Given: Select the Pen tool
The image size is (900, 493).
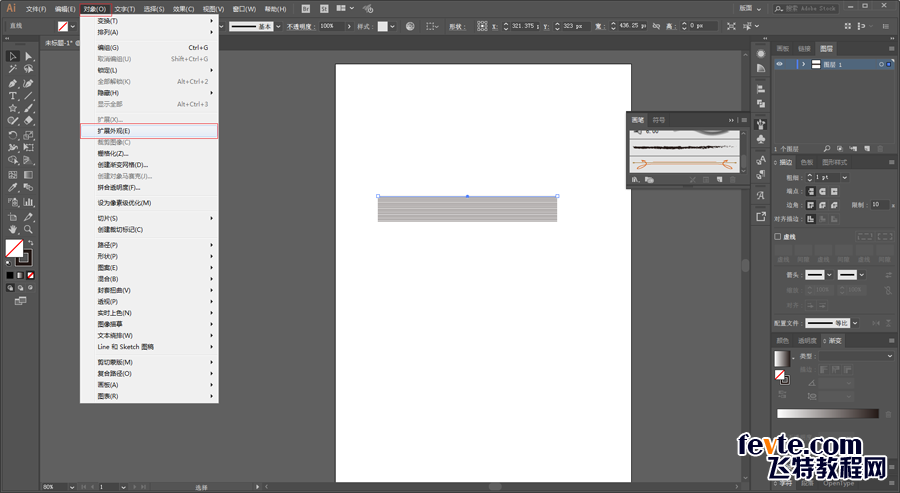Looking at the screenshot, I should tap(13, 83).
